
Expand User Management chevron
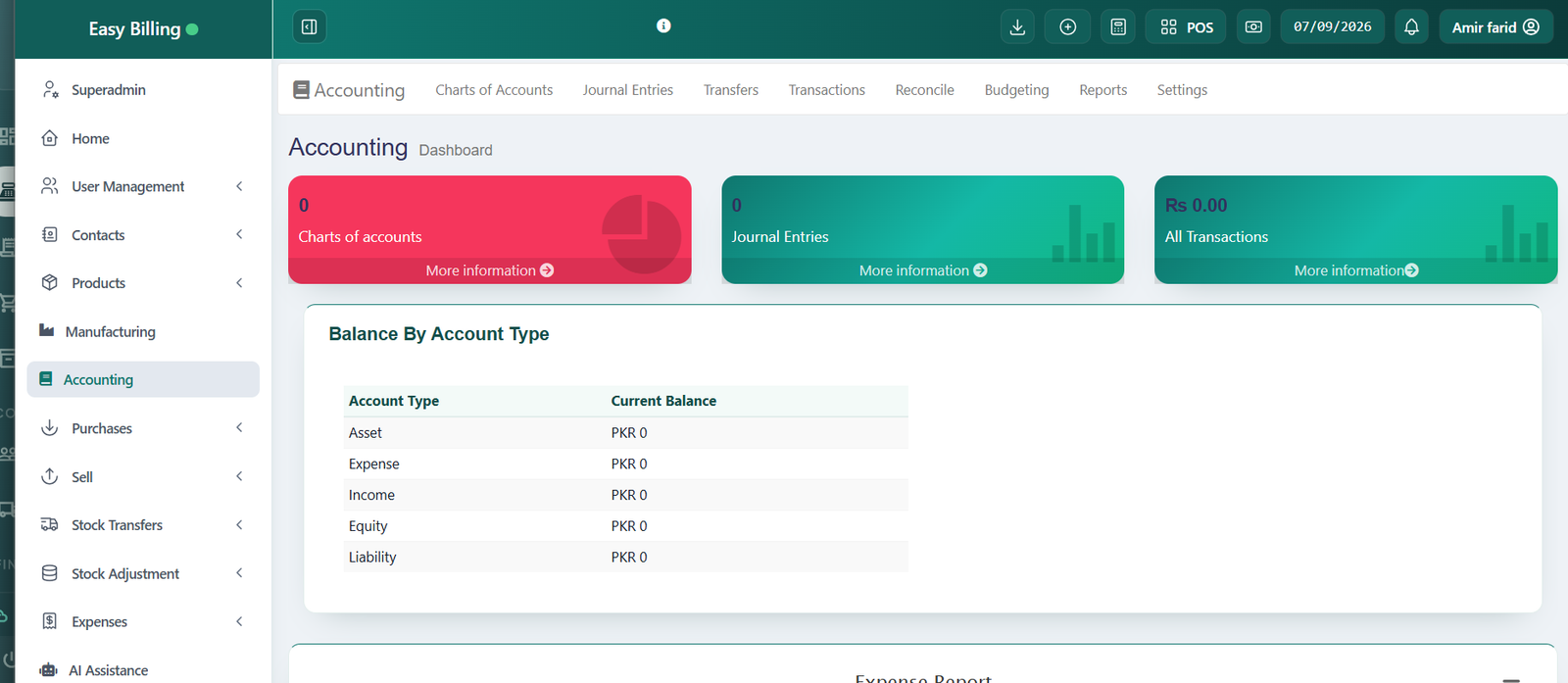point(239,186)
